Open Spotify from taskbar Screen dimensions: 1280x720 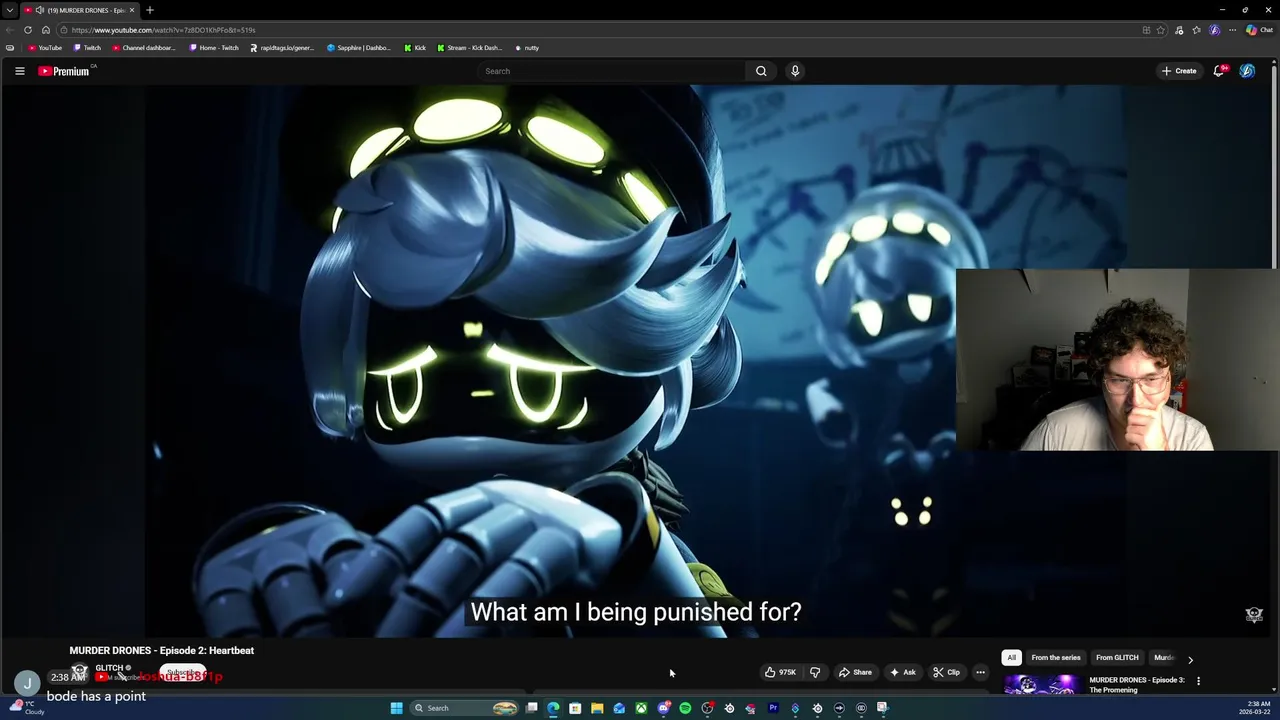coord(685,708)
